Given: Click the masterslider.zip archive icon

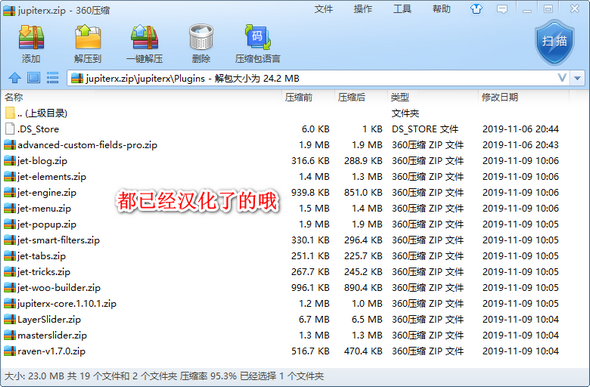Looking at the screenshot, I should pyautogui.click(x=10, y=335).
